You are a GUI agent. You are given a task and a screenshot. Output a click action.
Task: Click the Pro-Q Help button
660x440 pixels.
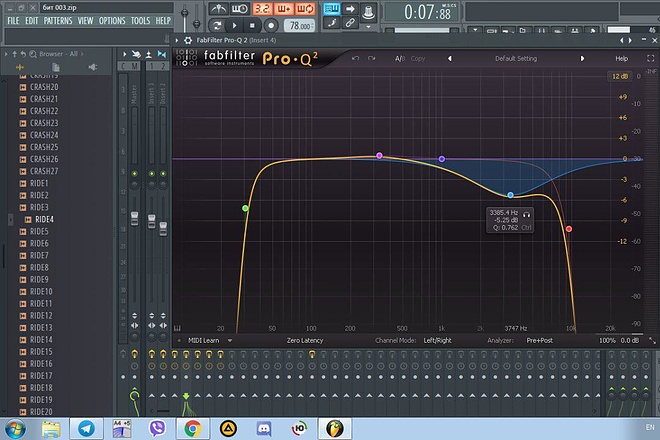pyautogui.click(x=621, y=59)
